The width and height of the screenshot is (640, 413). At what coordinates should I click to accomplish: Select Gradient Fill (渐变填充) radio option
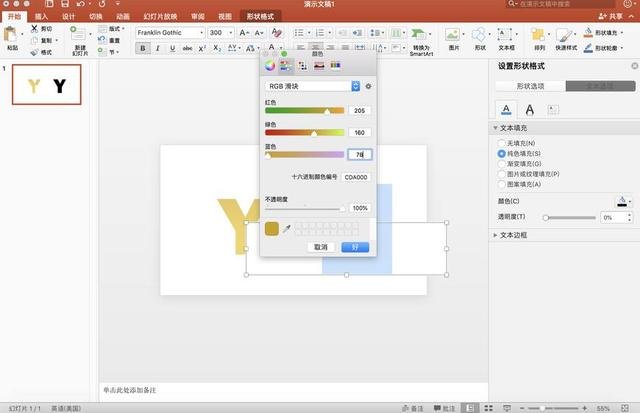[501, 164]
